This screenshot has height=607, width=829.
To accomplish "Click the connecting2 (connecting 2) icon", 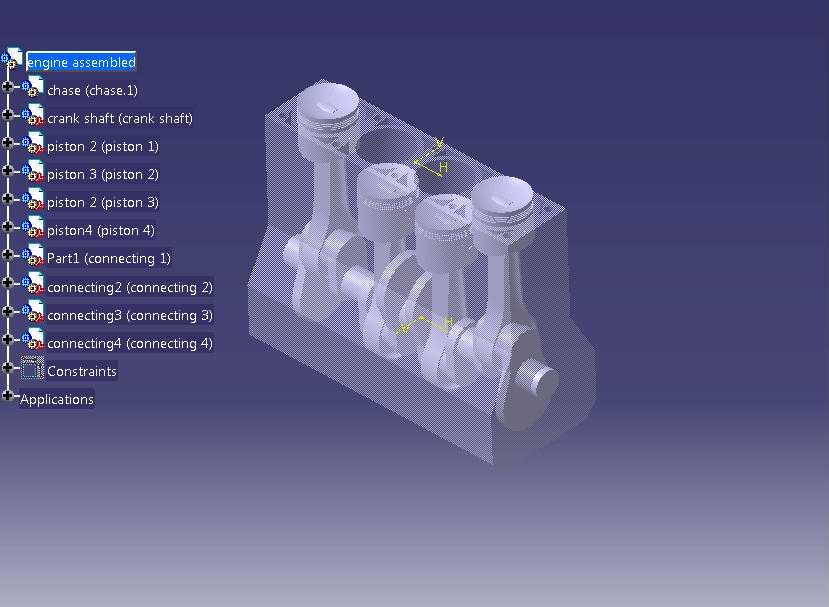I will (x=33, y=283).
